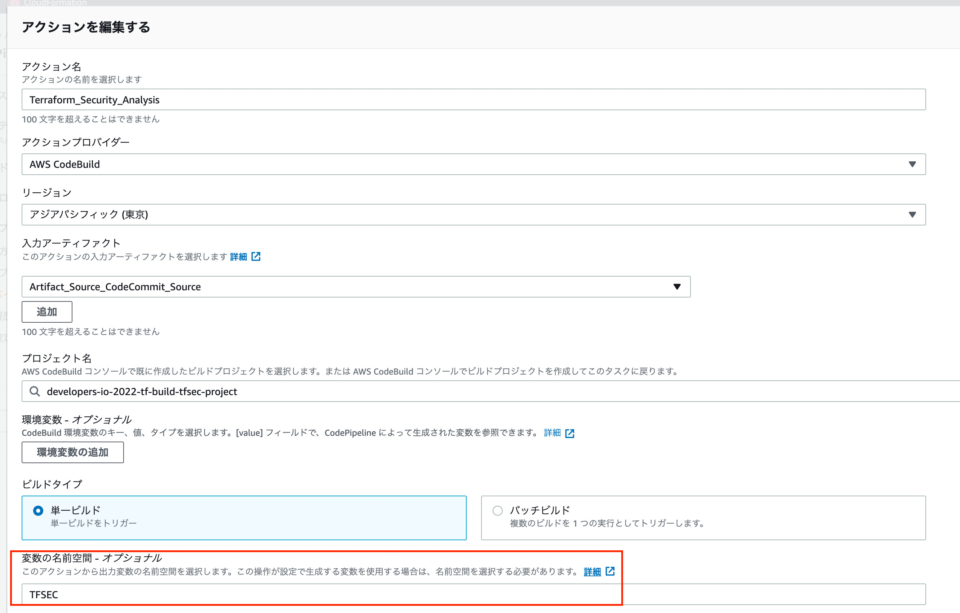Viewport: 960px width, 613px height.
Task: Click the 複数のビルドを 1 つの実行としてトリガーします text
Action: coord(607,524)
